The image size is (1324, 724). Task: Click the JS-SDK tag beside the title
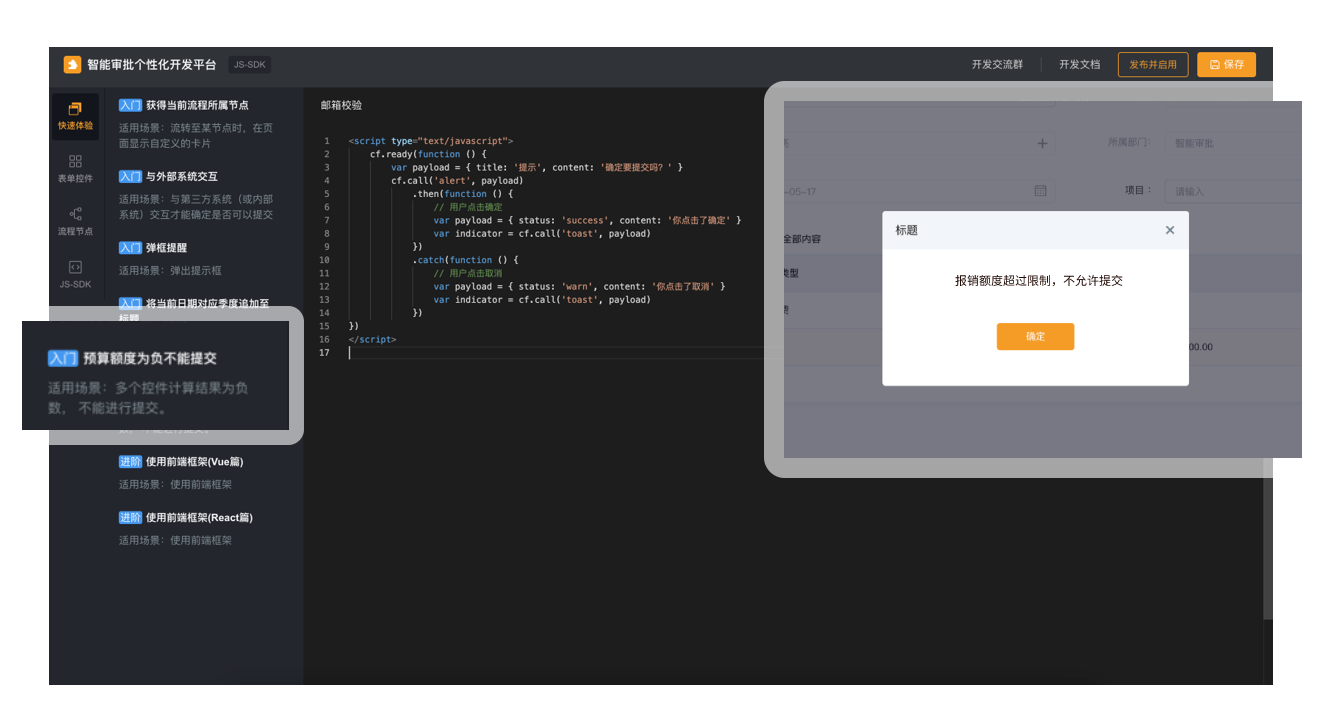250,64
